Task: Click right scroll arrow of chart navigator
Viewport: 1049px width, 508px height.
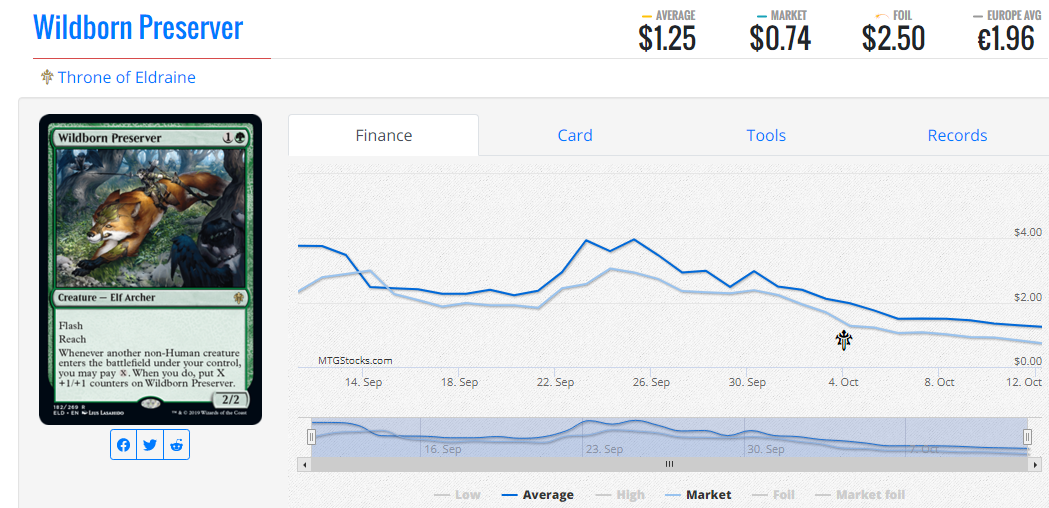Action: click(x=1036, y=464)
